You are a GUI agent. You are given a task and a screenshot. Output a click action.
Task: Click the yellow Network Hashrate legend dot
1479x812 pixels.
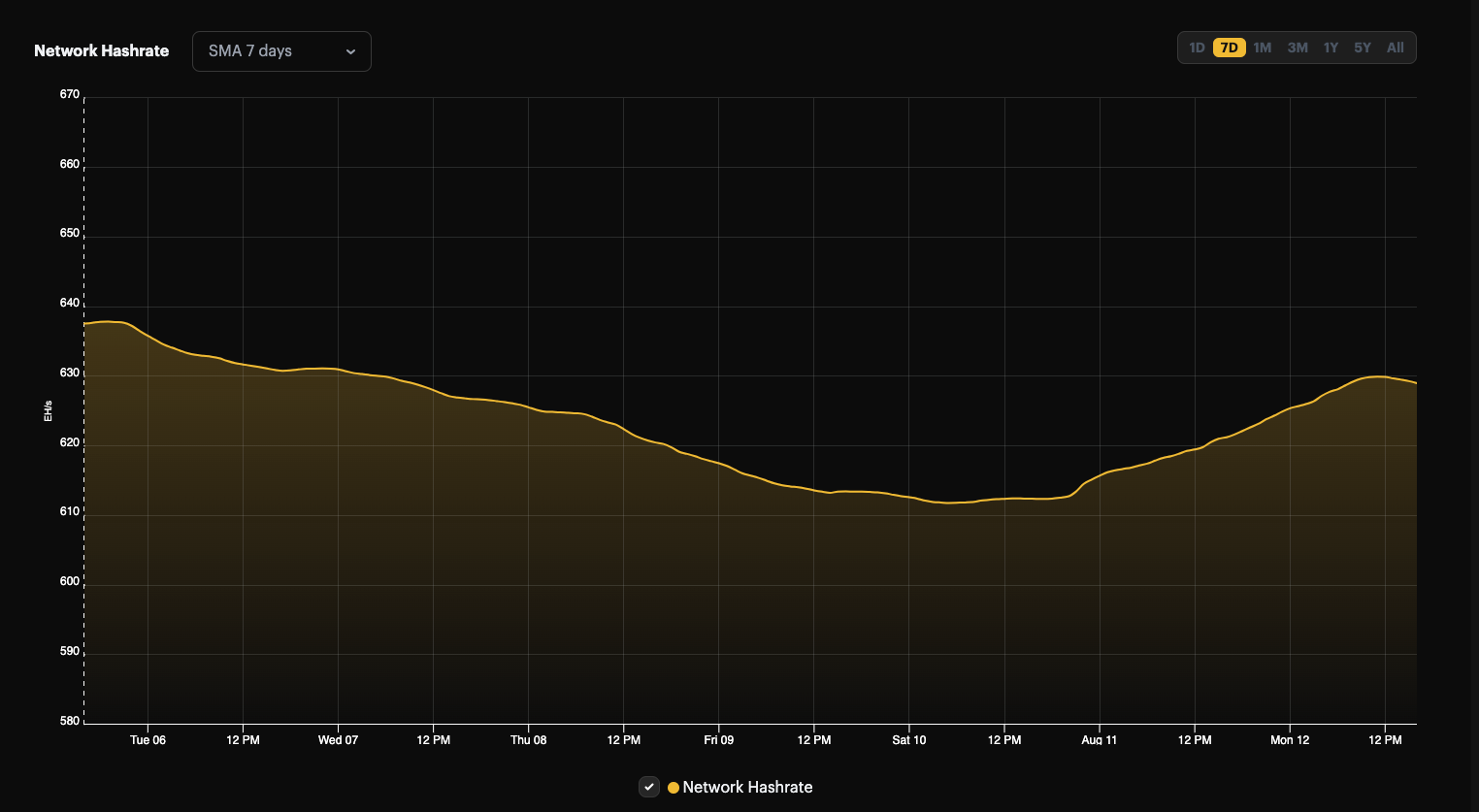[x=673, y=787]
